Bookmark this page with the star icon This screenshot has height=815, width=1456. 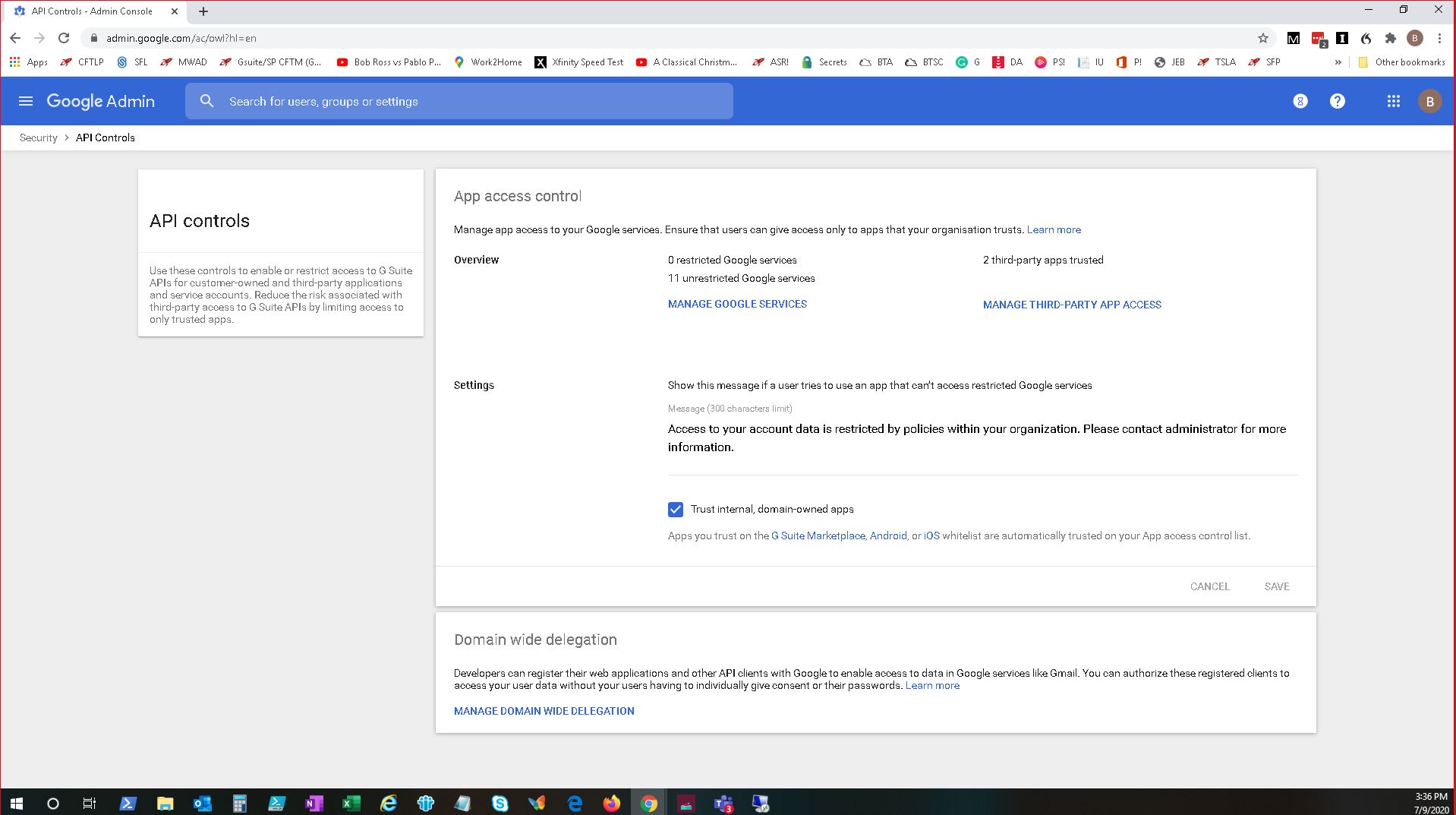pyautogui.click(x=1262, y=37)
